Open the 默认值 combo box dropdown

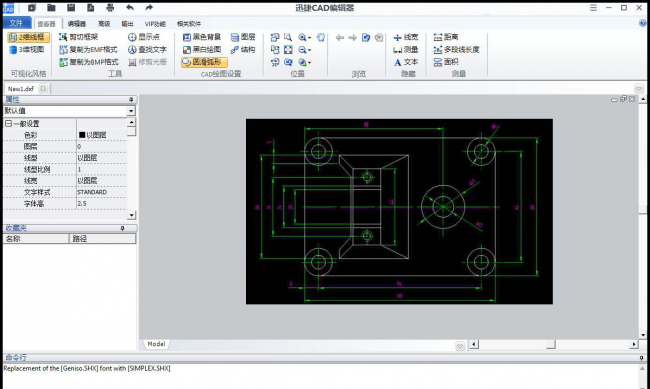[131, 111]
